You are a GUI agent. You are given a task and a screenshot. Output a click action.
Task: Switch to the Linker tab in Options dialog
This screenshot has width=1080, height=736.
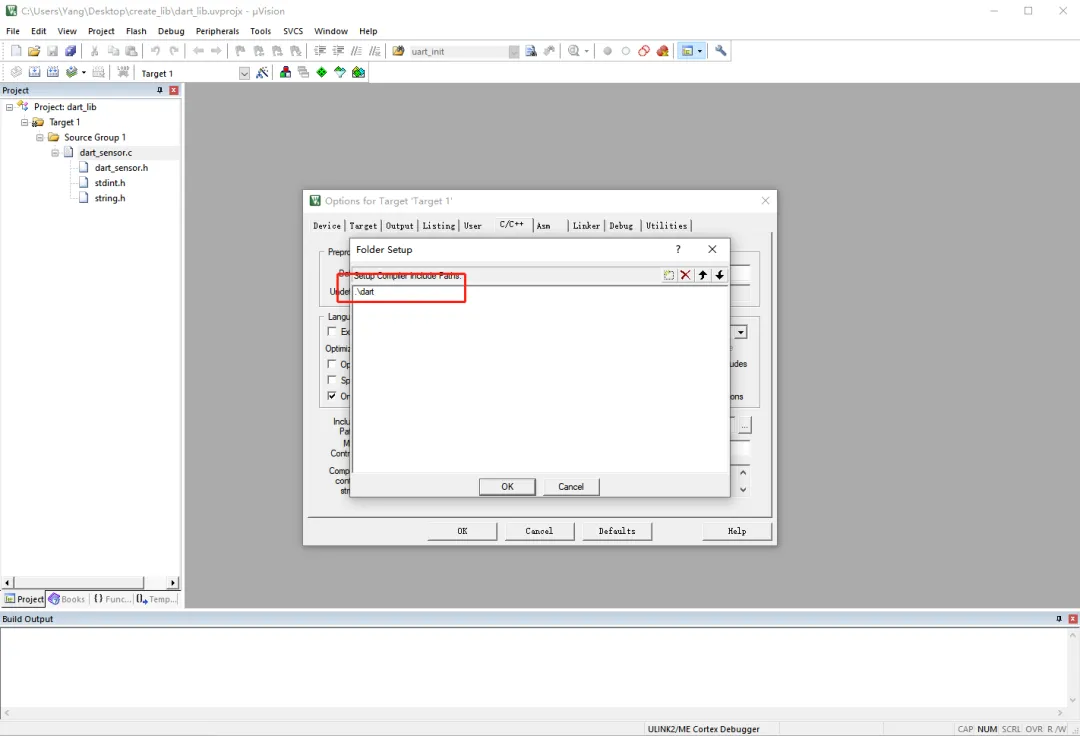coord(586,226)
